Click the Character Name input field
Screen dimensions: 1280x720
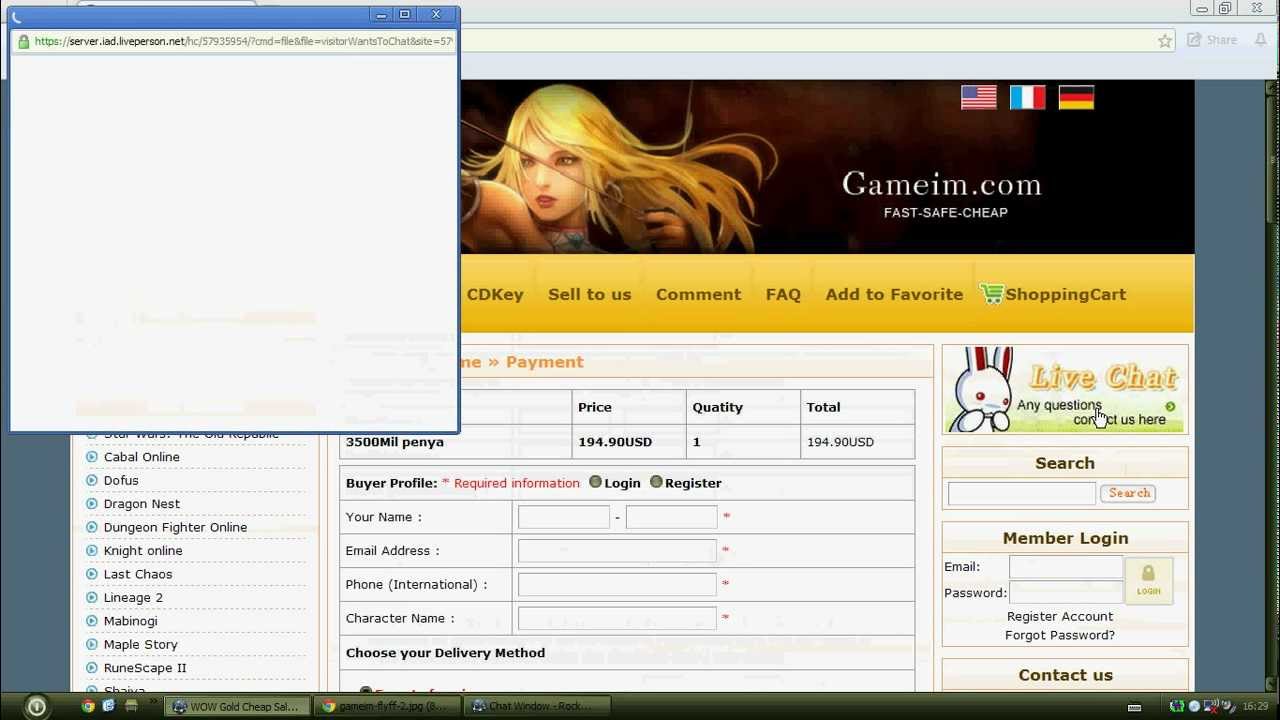617,618
